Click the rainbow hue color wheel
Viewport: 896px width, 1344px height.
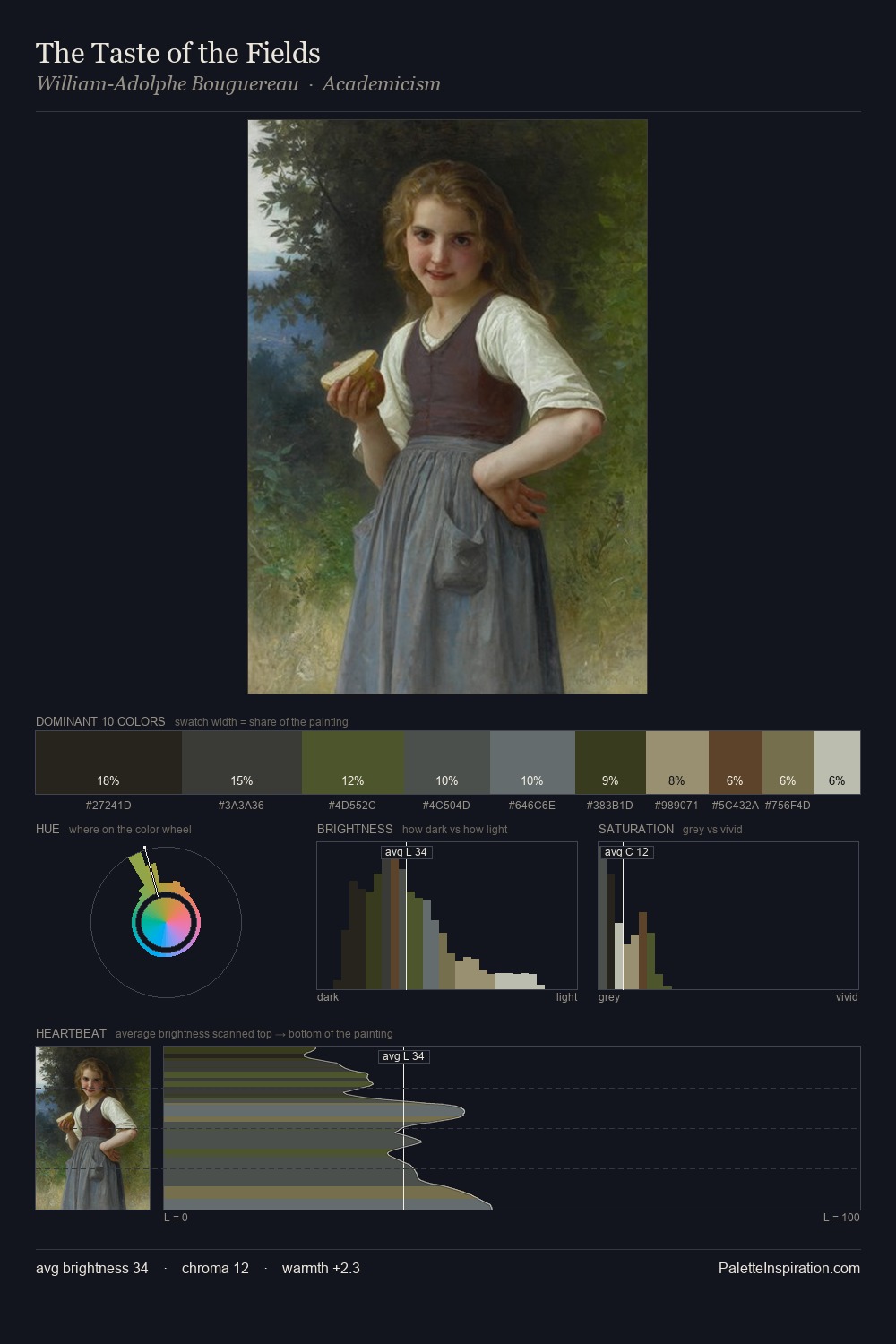click(166, 923)
